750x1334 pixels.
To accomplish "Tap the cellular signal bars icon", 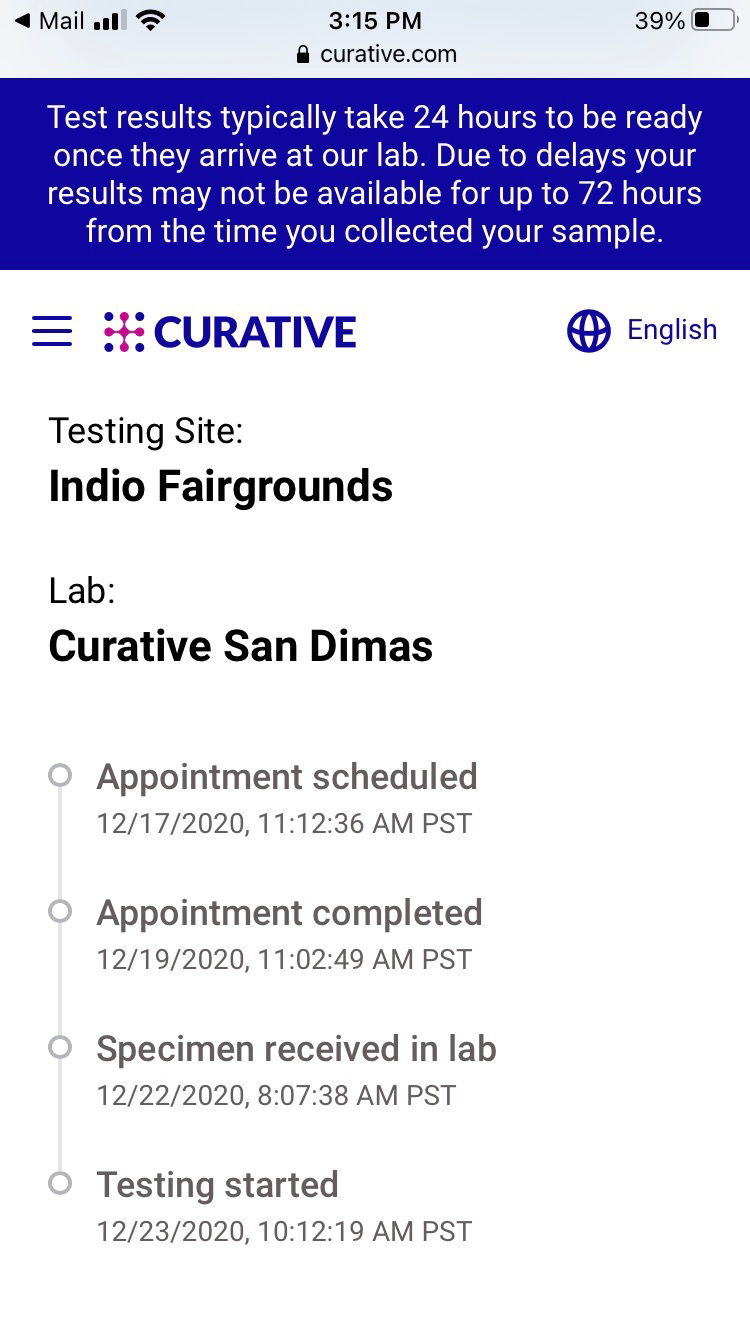I will 109,20.
